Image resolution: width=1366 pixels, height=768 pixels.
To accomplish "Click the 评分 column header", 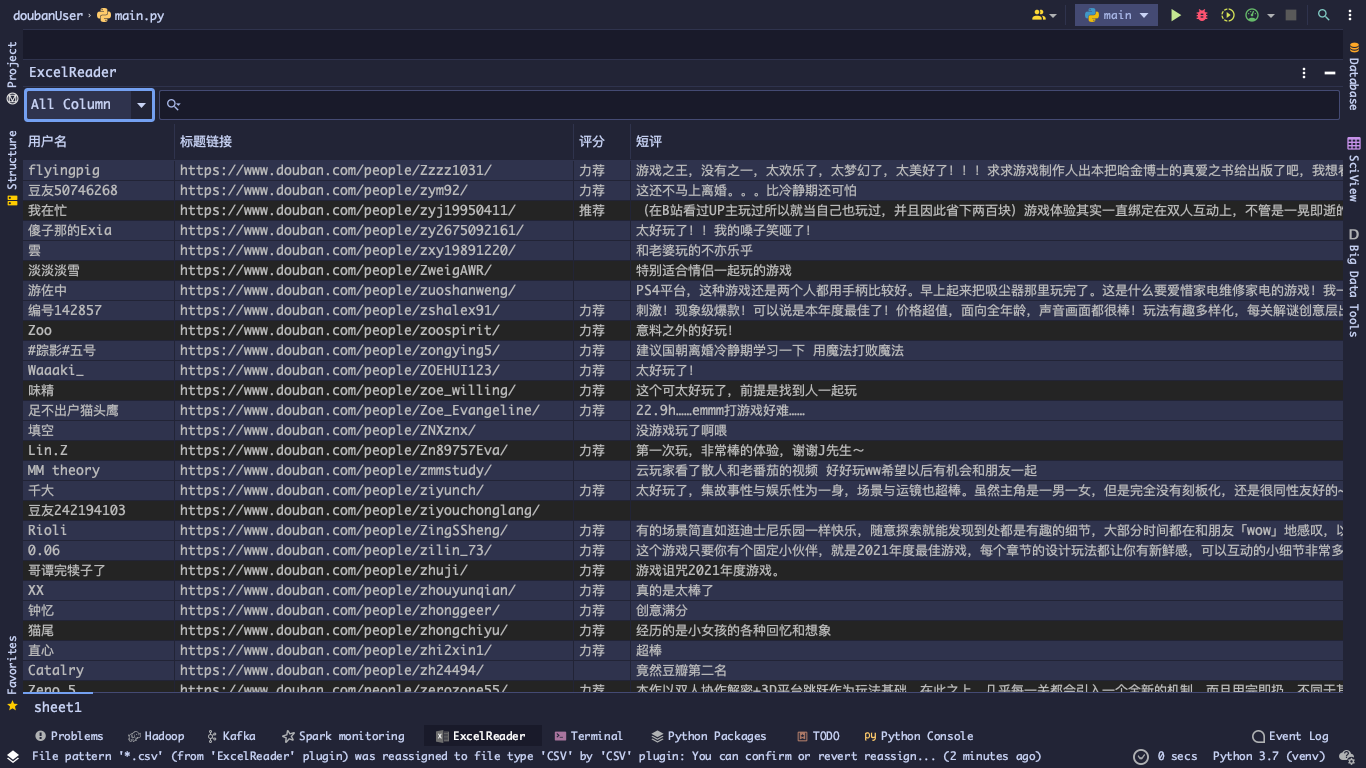I will tap(603, 142).
